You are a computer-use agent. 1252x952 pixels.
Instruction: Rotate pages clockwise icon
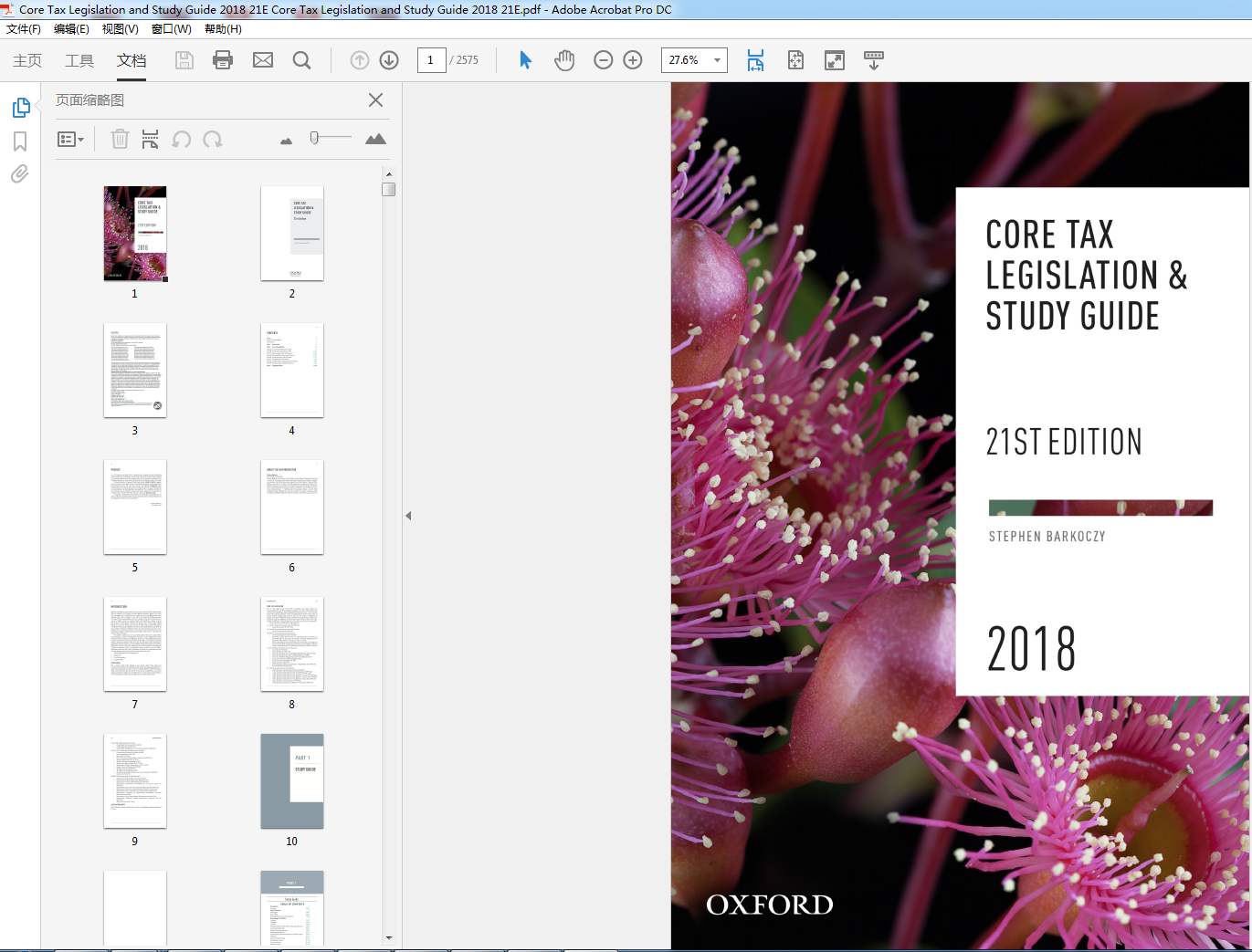point(213,139)
